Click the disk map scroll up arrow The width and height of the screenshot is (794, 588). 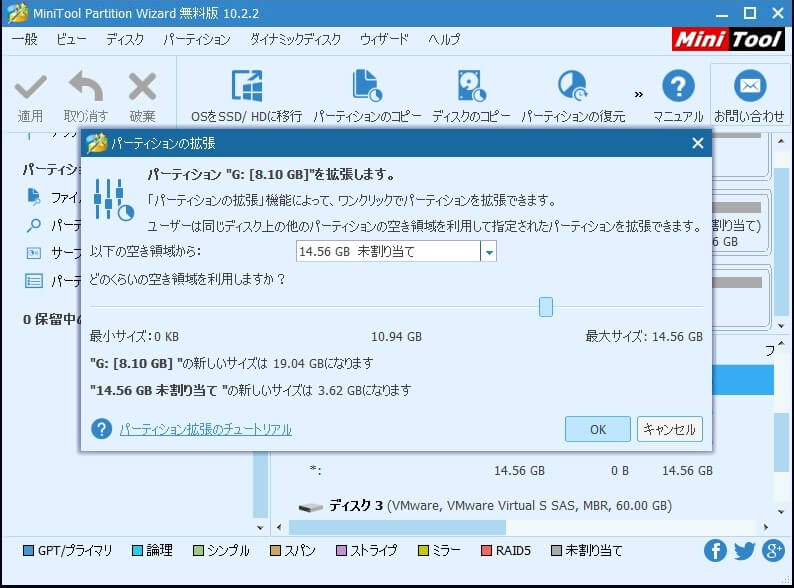[x=780, y=141]
